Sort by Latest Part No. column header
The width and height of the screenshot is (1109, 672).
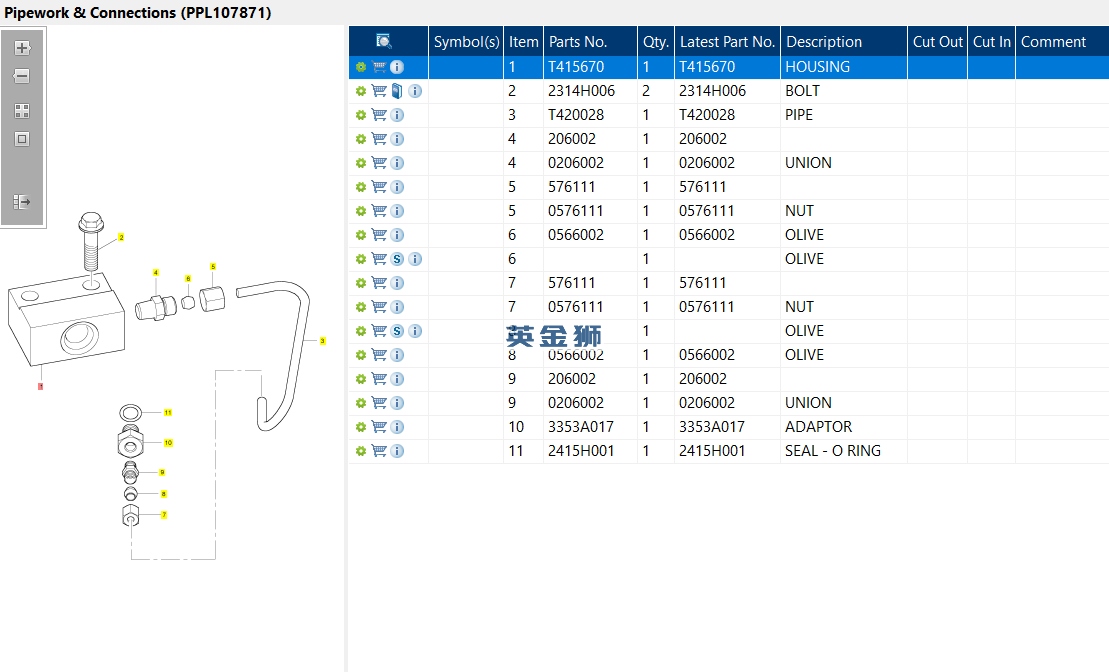pyautogui.click(x=727, y=42)
